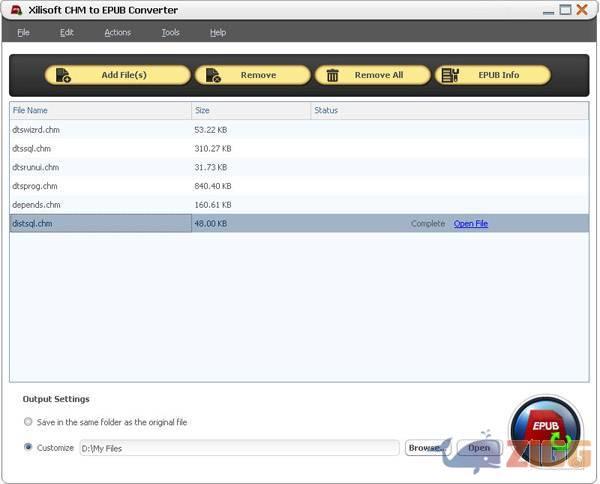Click the Browse button

(428, 448)
